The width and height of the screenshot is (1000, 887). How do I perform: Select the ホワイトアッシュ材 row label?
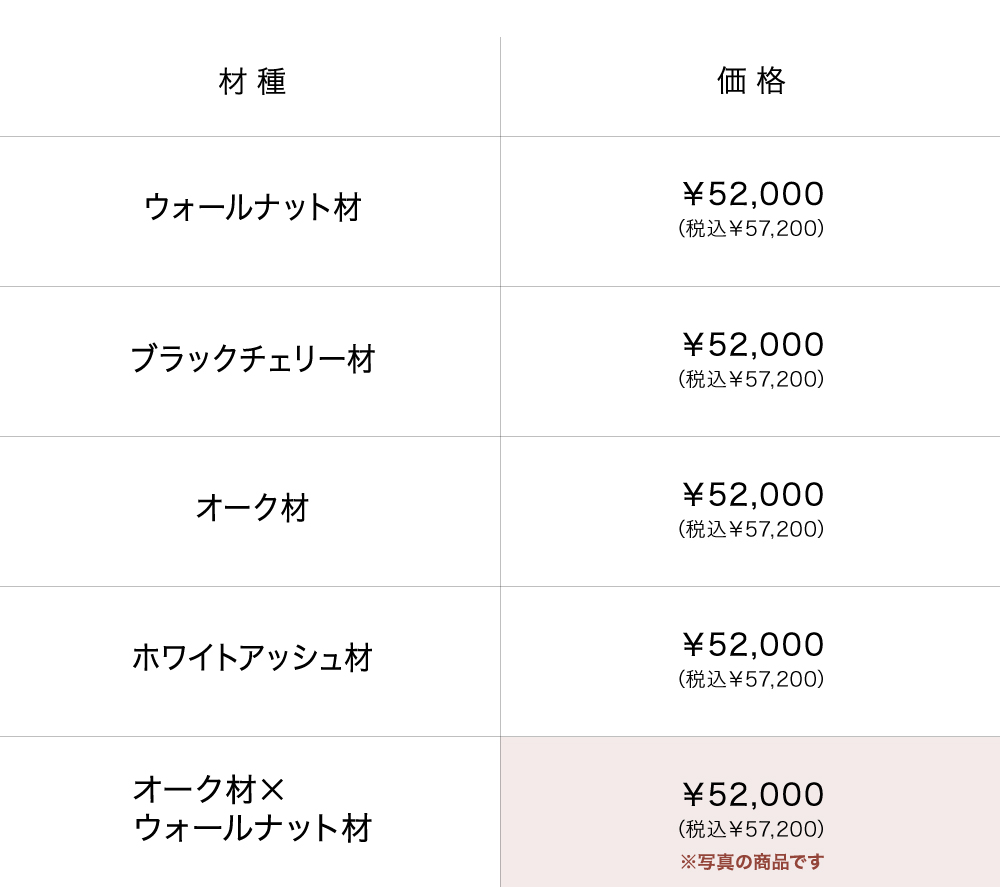click(252, 658)
